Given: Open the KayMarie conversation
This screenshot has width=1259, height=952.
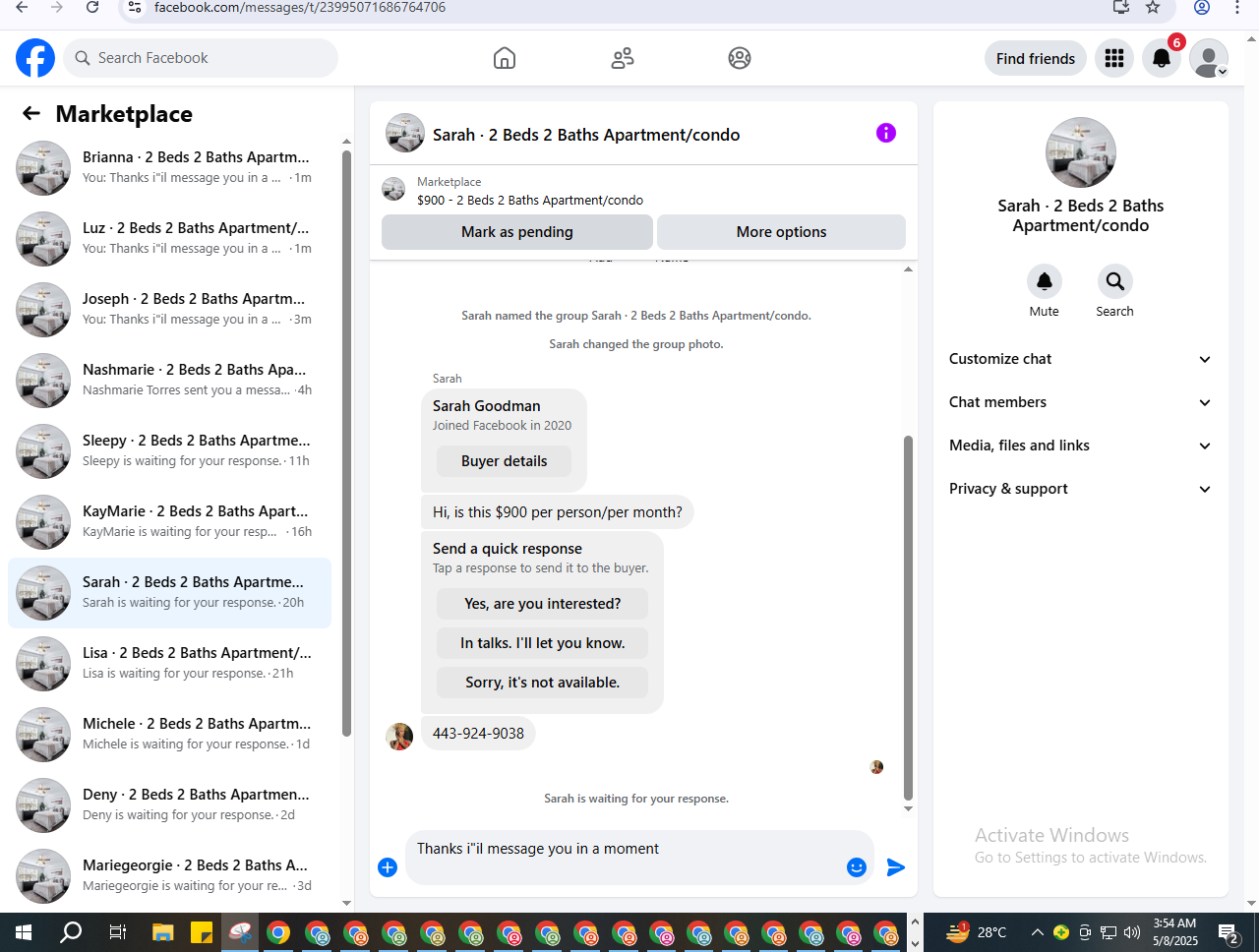Looking at the screenshot, I should click(169, 522).
